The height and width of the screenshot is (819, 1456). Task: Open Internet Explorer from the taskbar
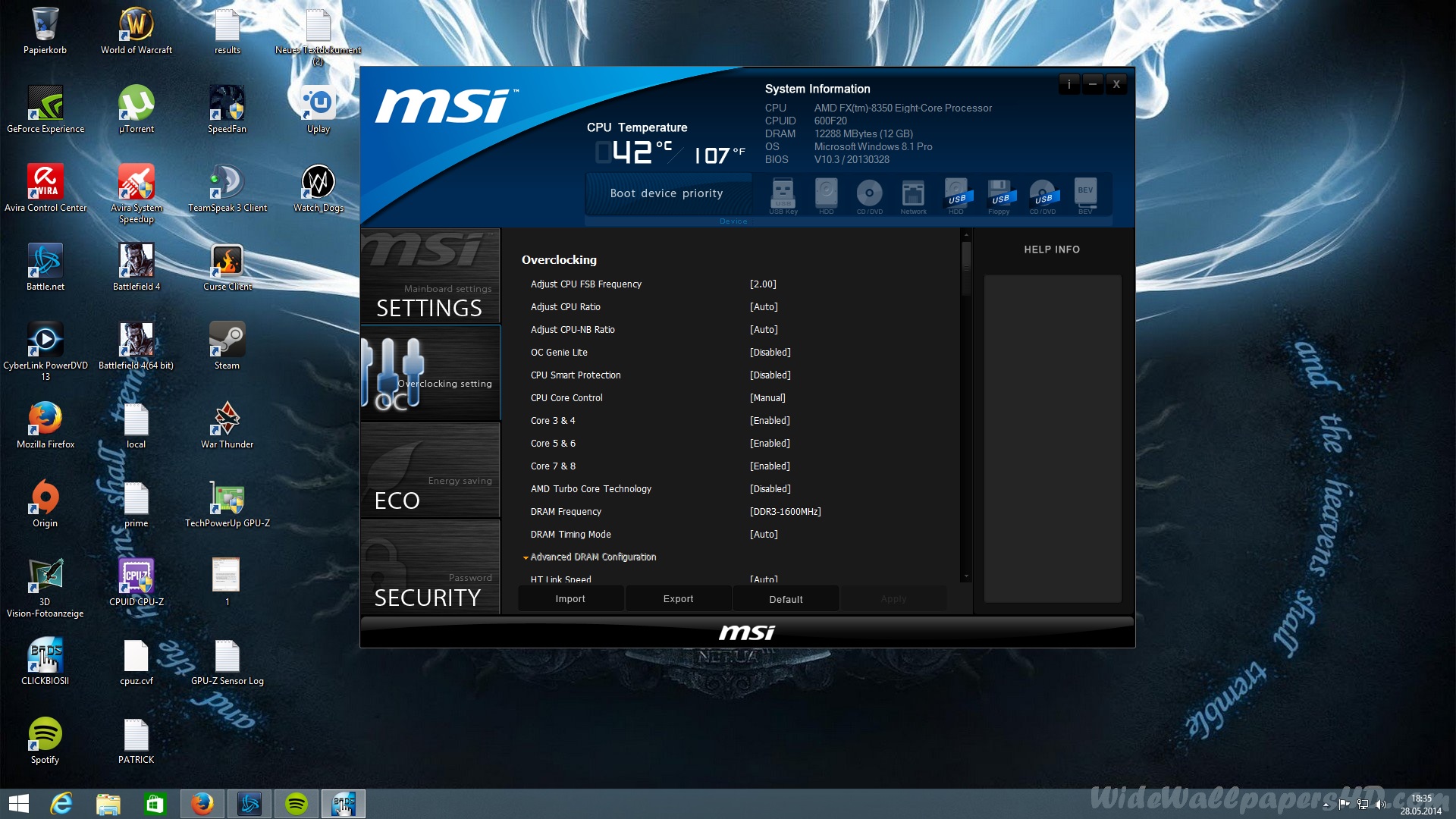click(x=61, y=804)
